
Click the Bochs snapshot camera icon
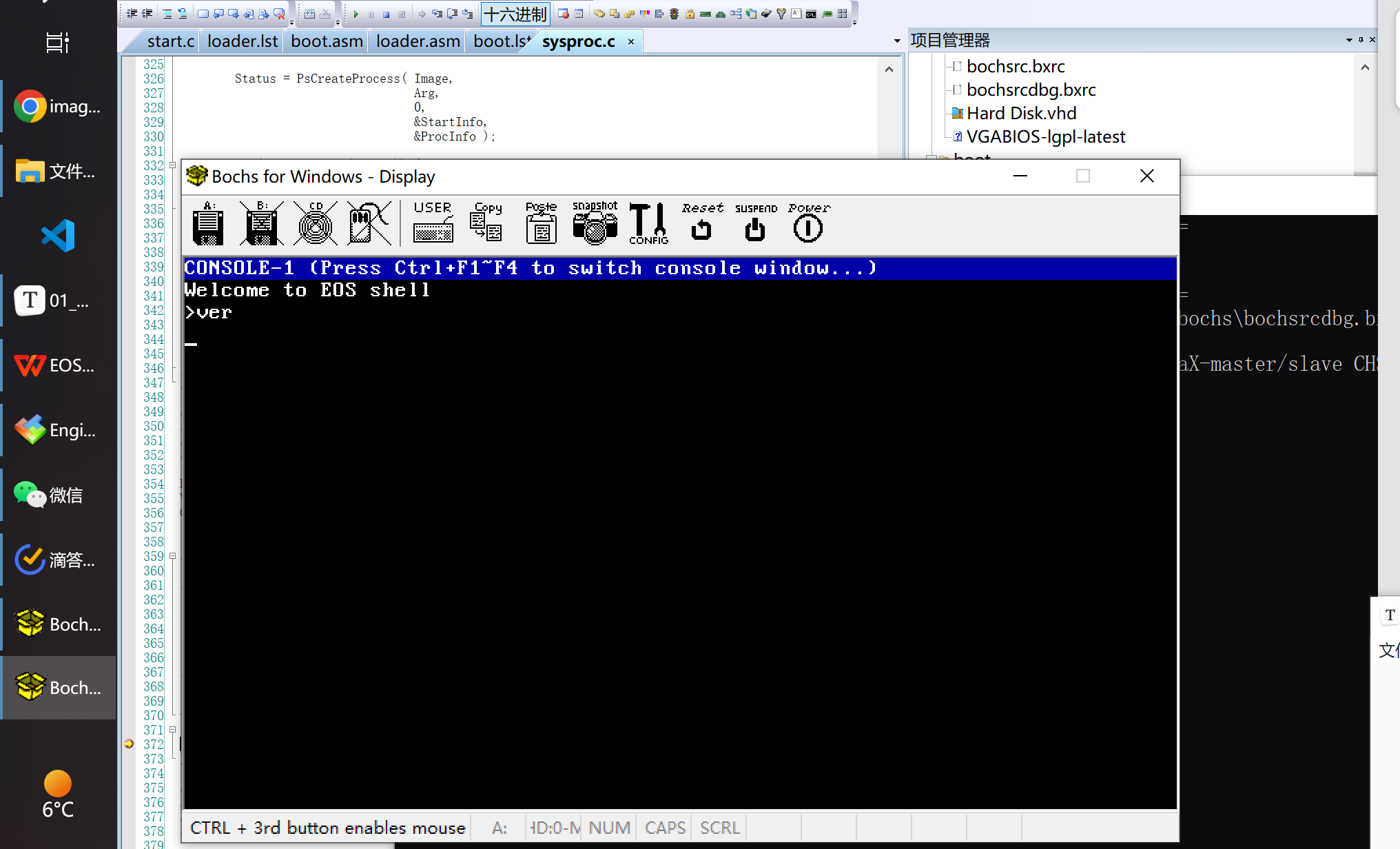(x=595, y=224)
